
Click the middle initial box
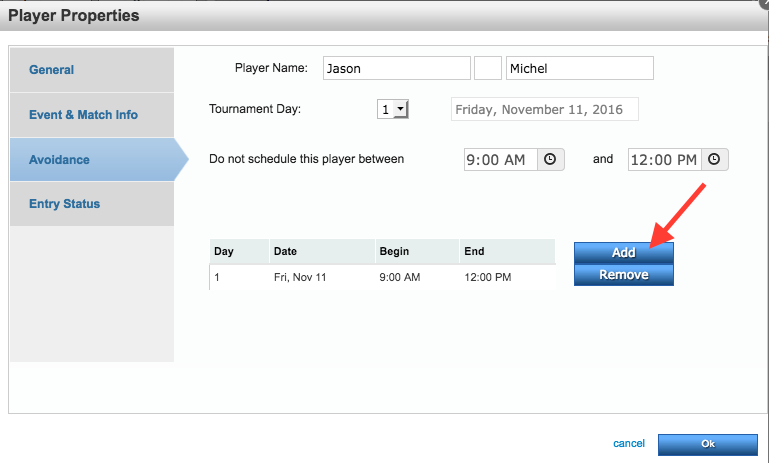click(488, 68)
